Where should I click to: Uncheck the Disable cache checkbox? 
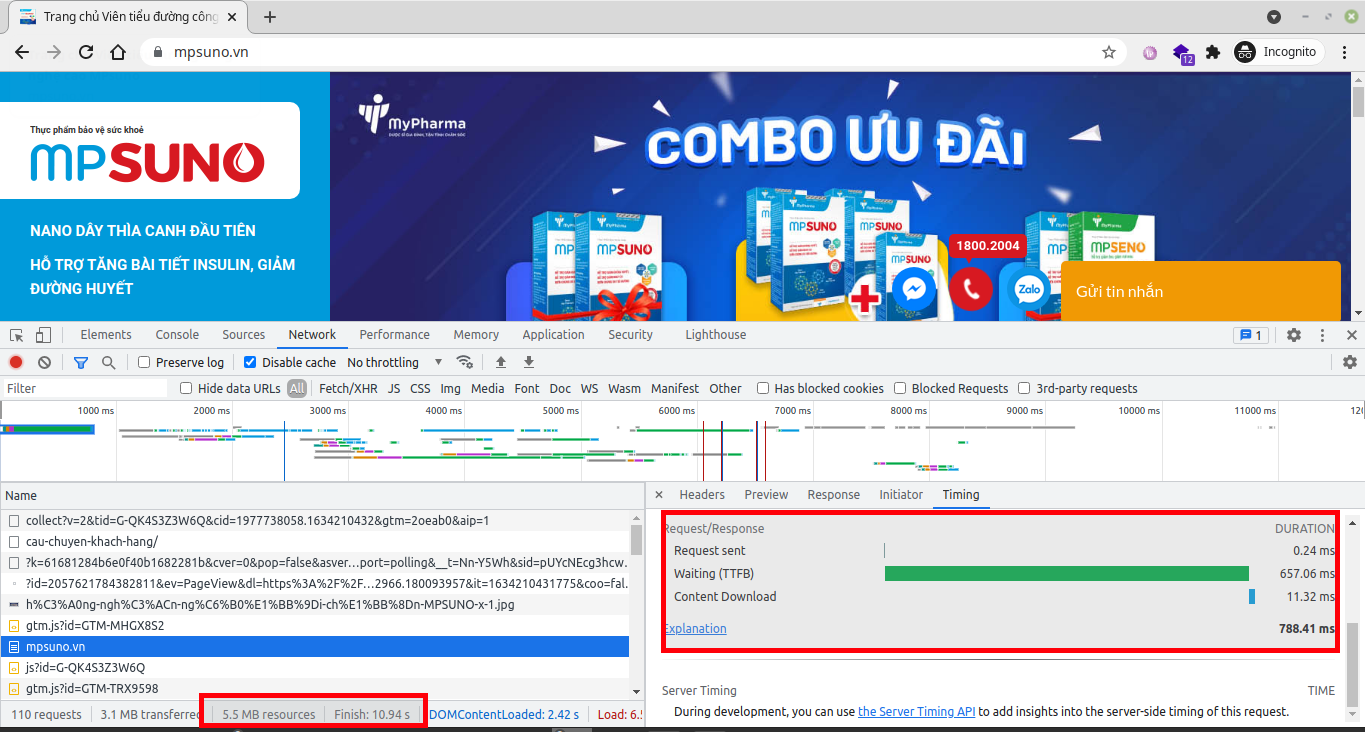[250, 362]
